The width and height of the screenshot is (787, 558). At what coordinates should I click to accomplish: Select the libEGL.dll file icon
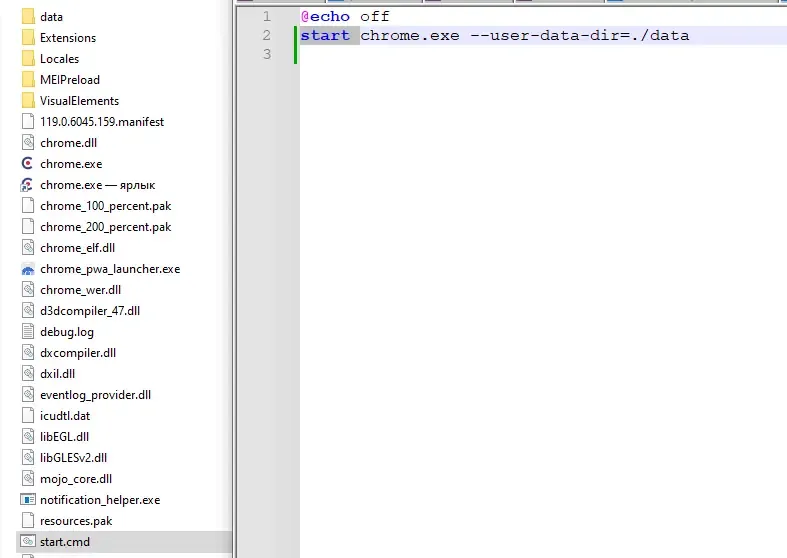pos(28,437)
